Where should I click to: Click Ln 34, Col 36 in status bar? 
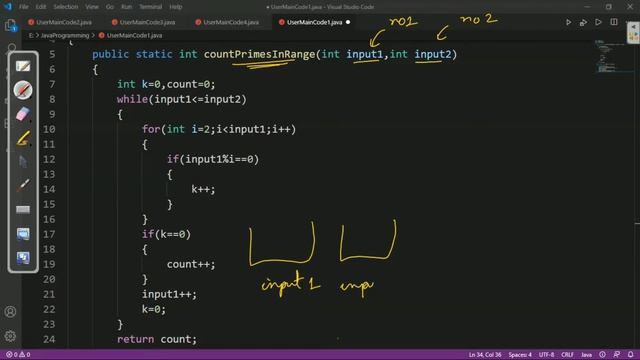pos(485,354)
